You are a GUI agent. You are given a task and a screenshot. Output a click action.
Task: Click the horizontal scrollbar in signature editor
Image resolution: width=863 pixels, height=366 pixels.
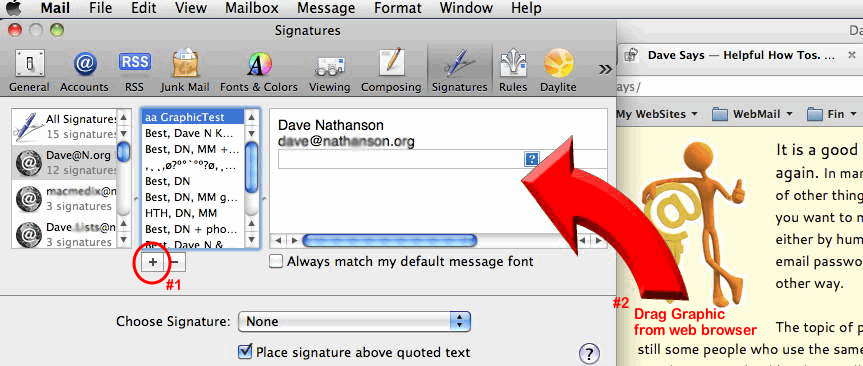tap(438, 241)
